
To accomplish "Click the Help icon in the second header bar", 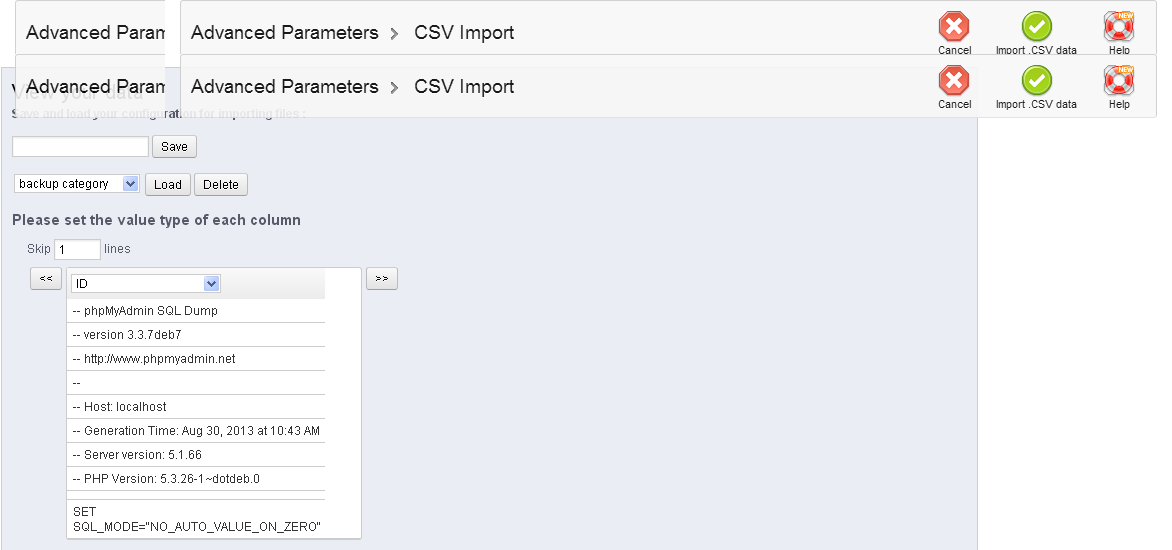I will [1118, 81].
